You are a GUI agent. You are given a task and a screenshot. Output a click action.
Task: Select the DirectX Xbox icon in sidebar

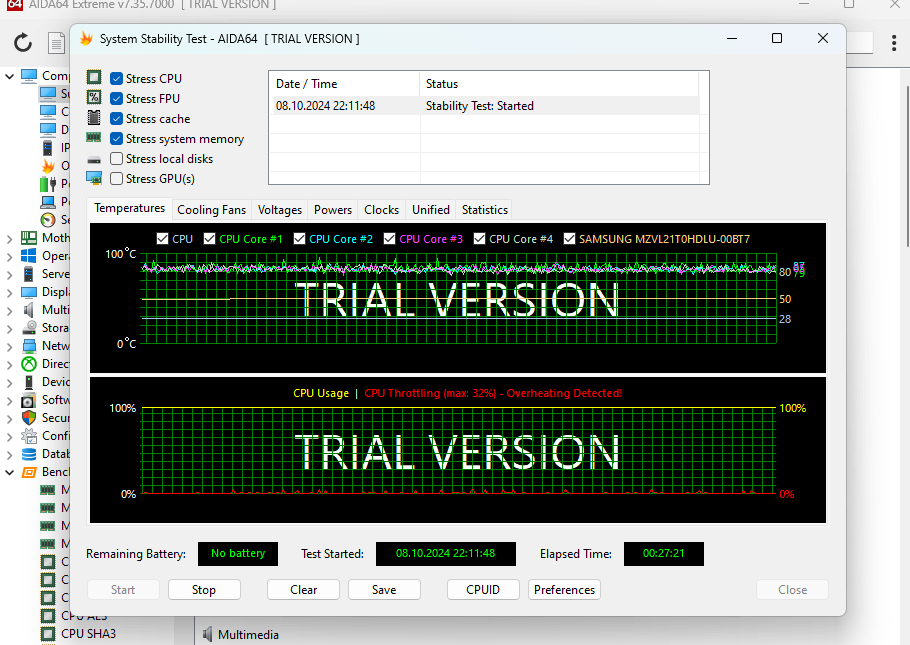click(x=29, y=364)
